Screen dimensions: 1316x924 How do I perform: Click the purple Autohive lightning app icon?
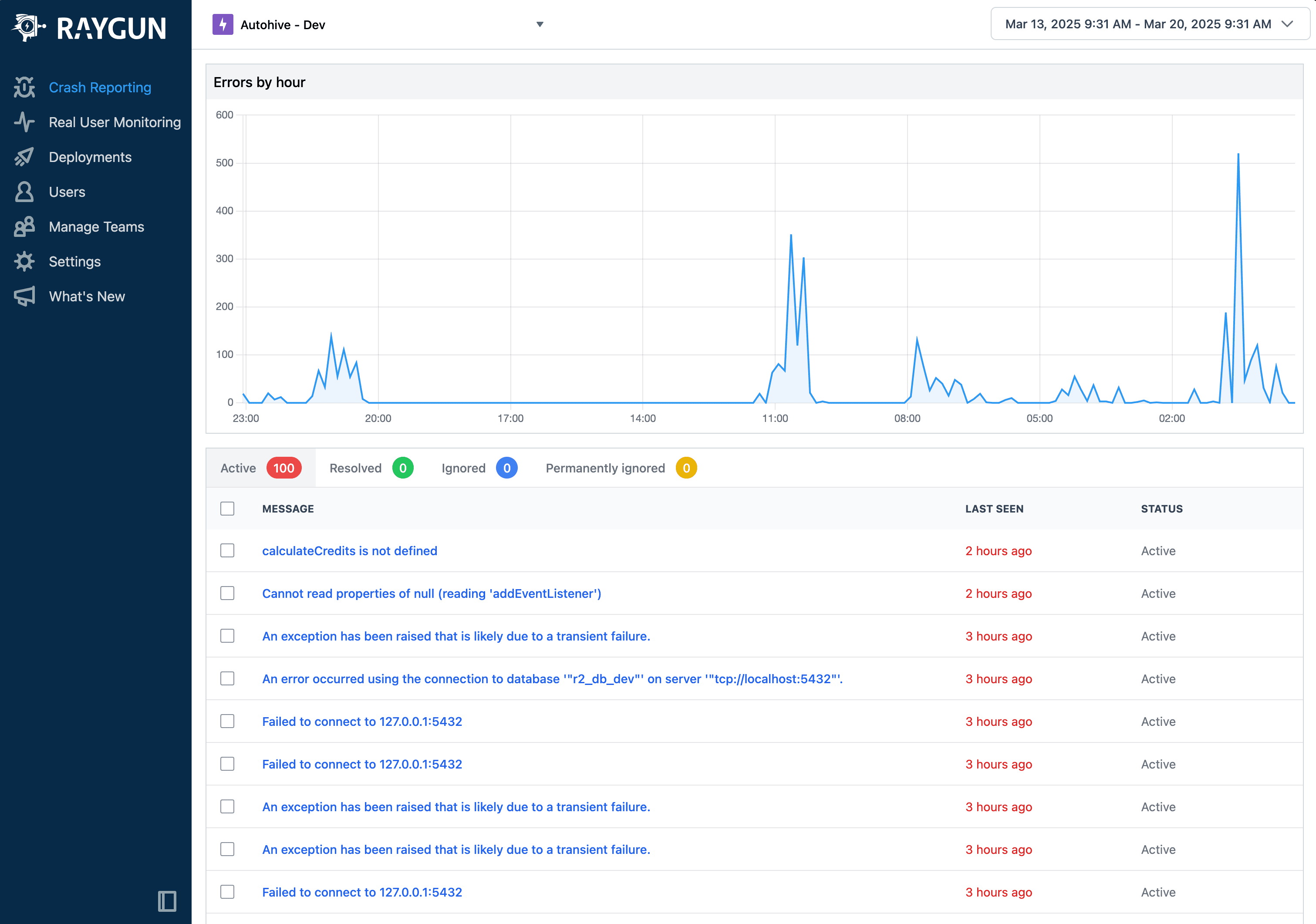(x=223, y=25)
